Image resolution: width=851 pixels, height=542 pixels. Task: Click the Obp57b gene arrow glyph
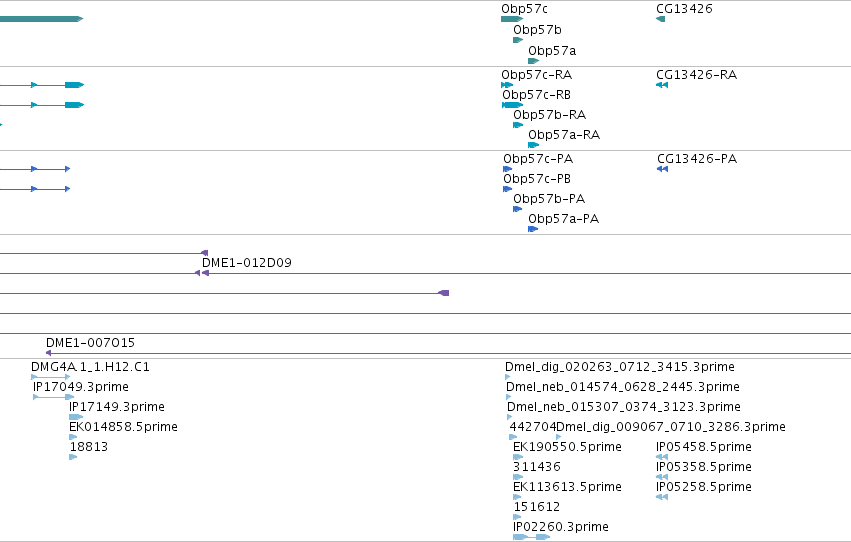(518, 40)
